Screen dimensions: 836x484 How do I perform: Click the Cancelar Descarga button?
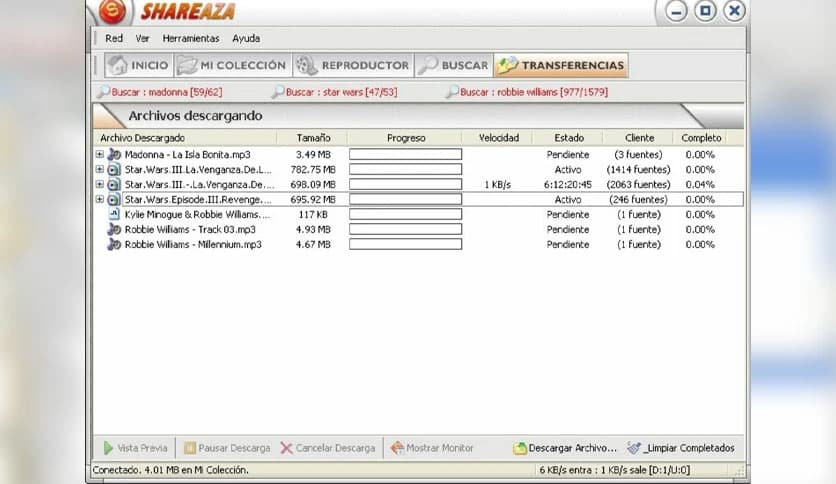[x=328, y=448]
